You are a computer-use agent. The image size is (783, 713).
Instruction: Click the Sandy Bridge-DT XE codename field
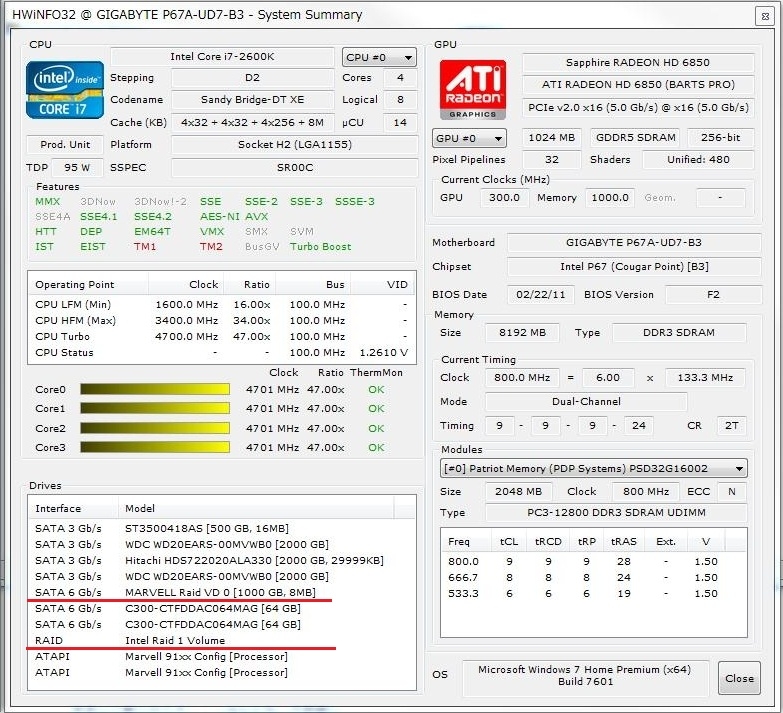click(x=253, y=100)
